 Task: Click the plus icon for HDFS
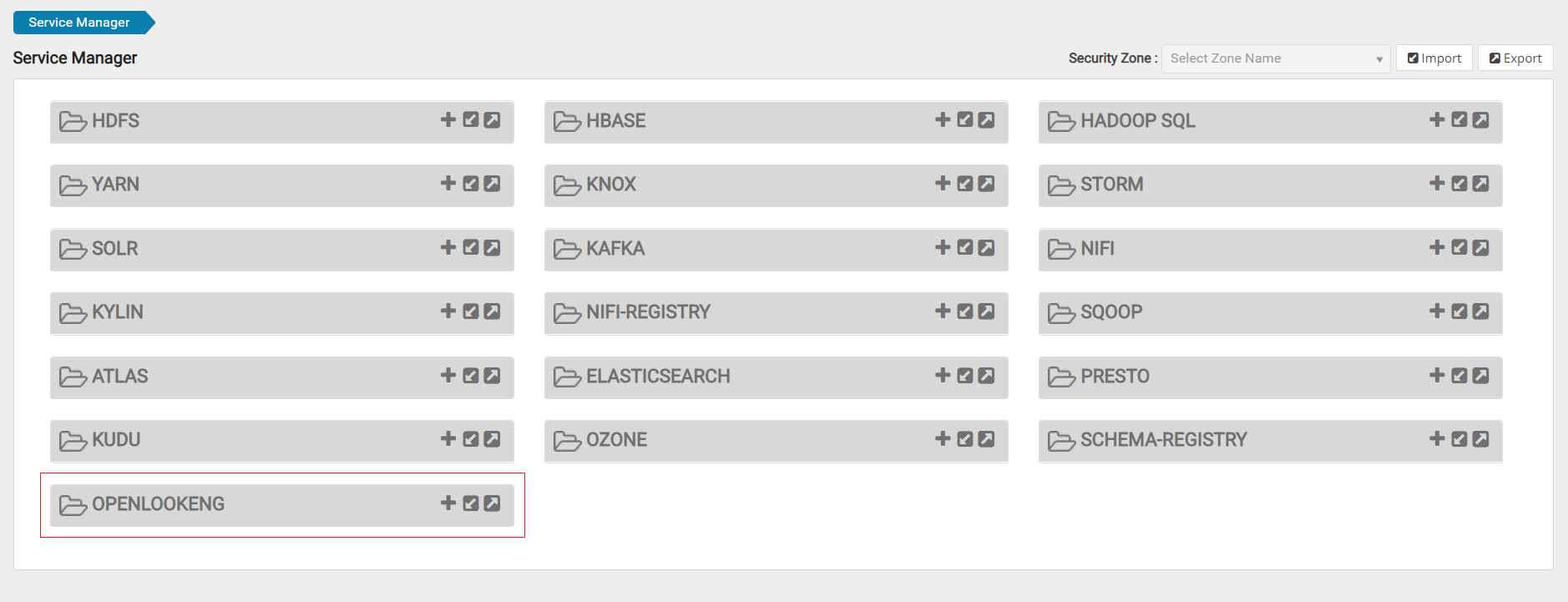[448, 119]
